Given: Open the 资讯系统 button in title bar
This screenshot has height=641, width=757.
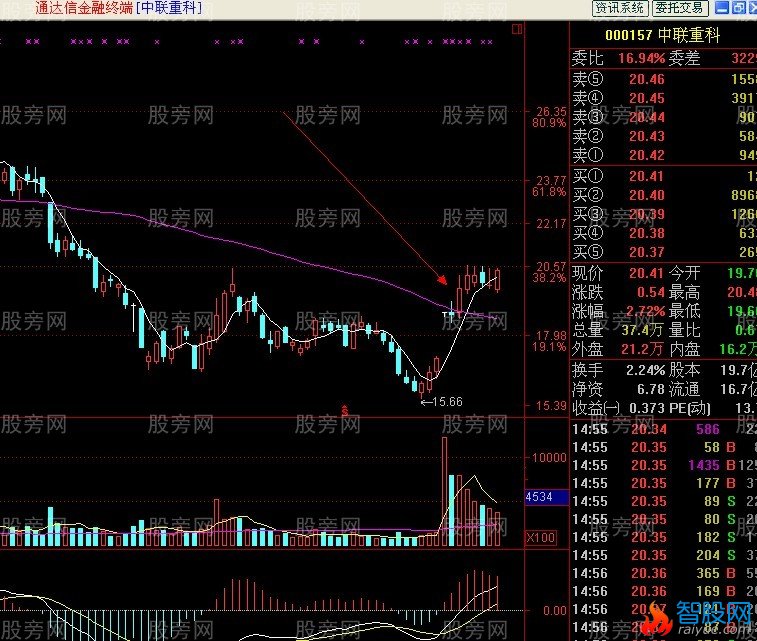Looking at the screenshot, I should [620, 8].
